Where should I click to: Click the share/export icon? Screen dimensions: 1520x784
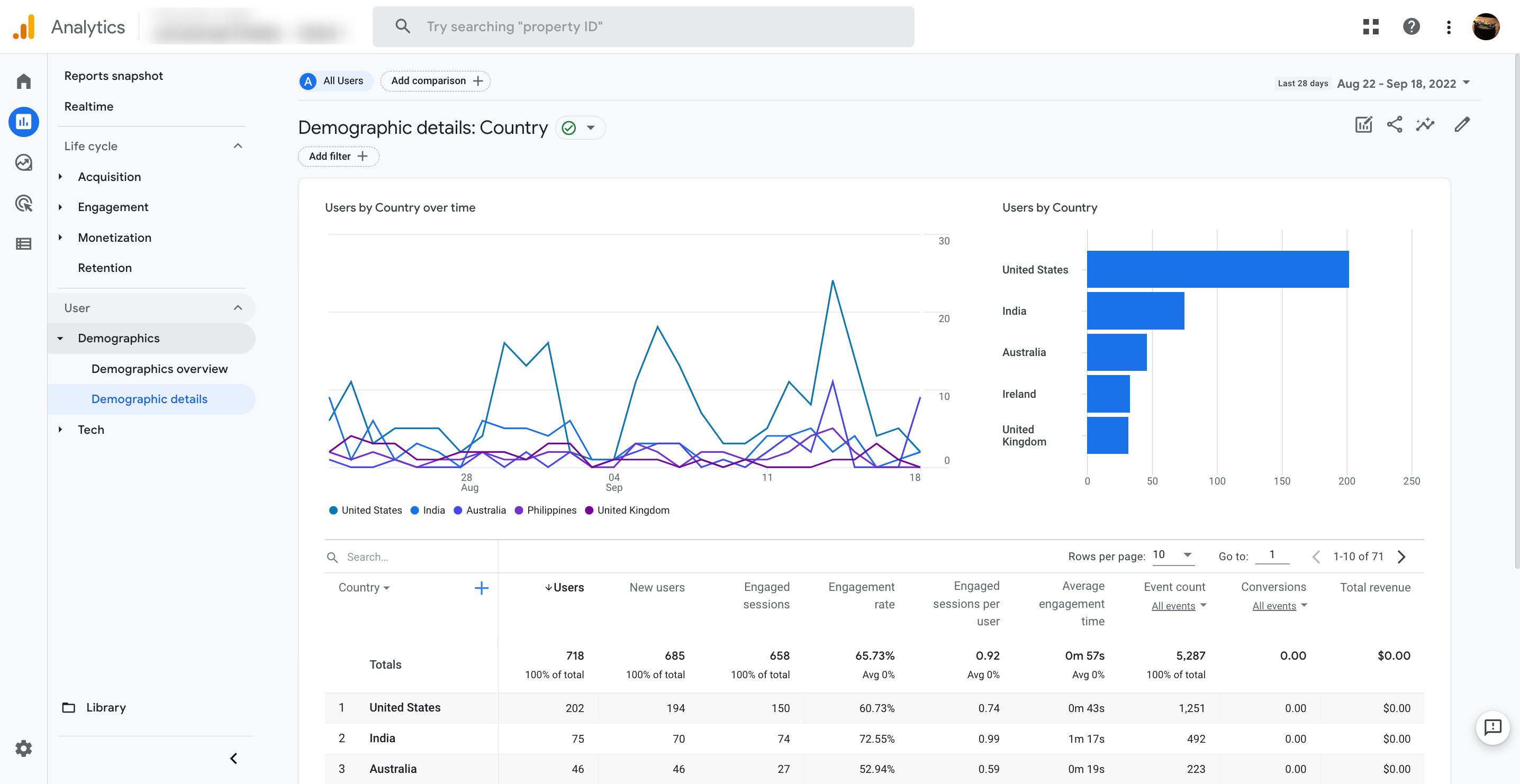tap(1394, 124)
